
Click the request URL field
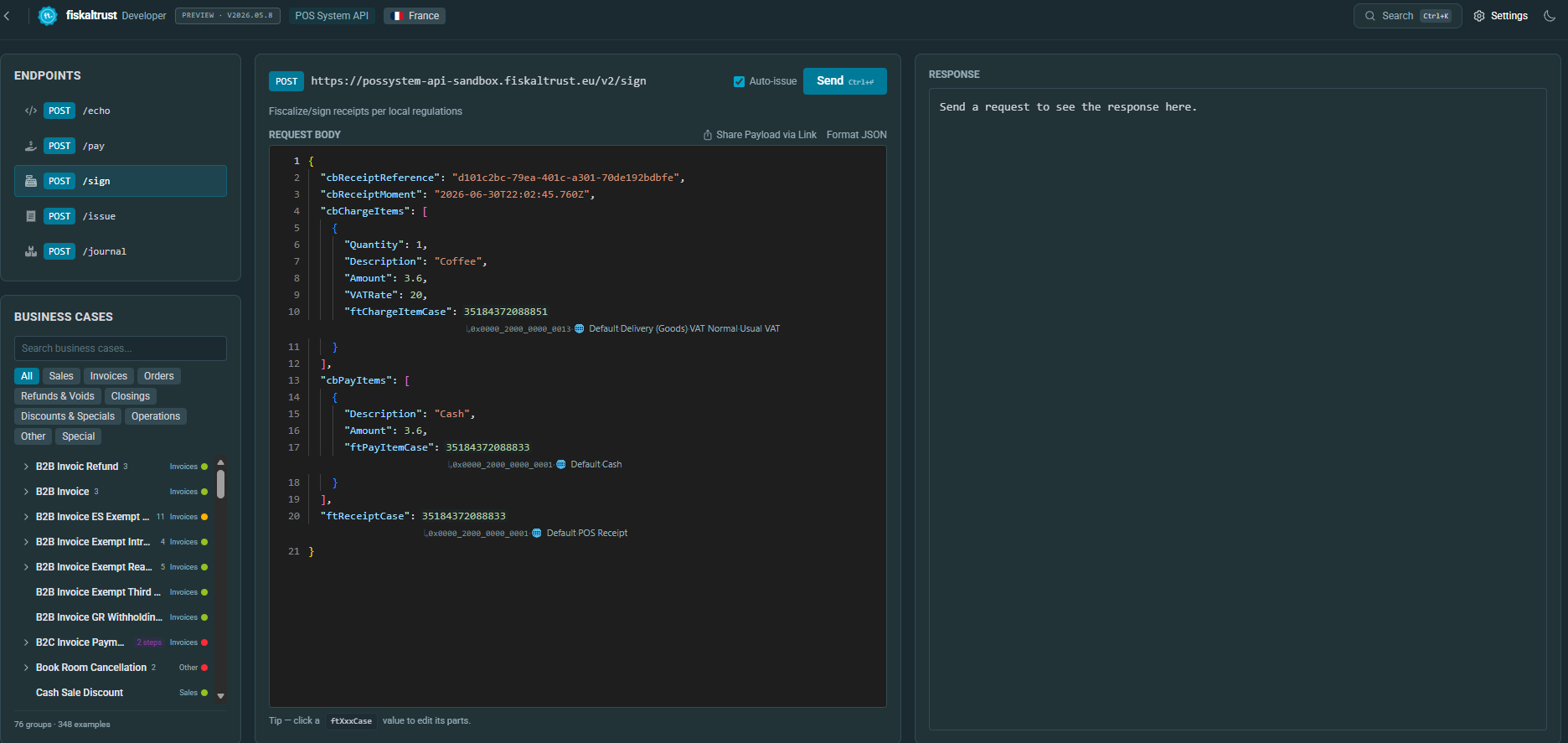(x=478, y=81)
